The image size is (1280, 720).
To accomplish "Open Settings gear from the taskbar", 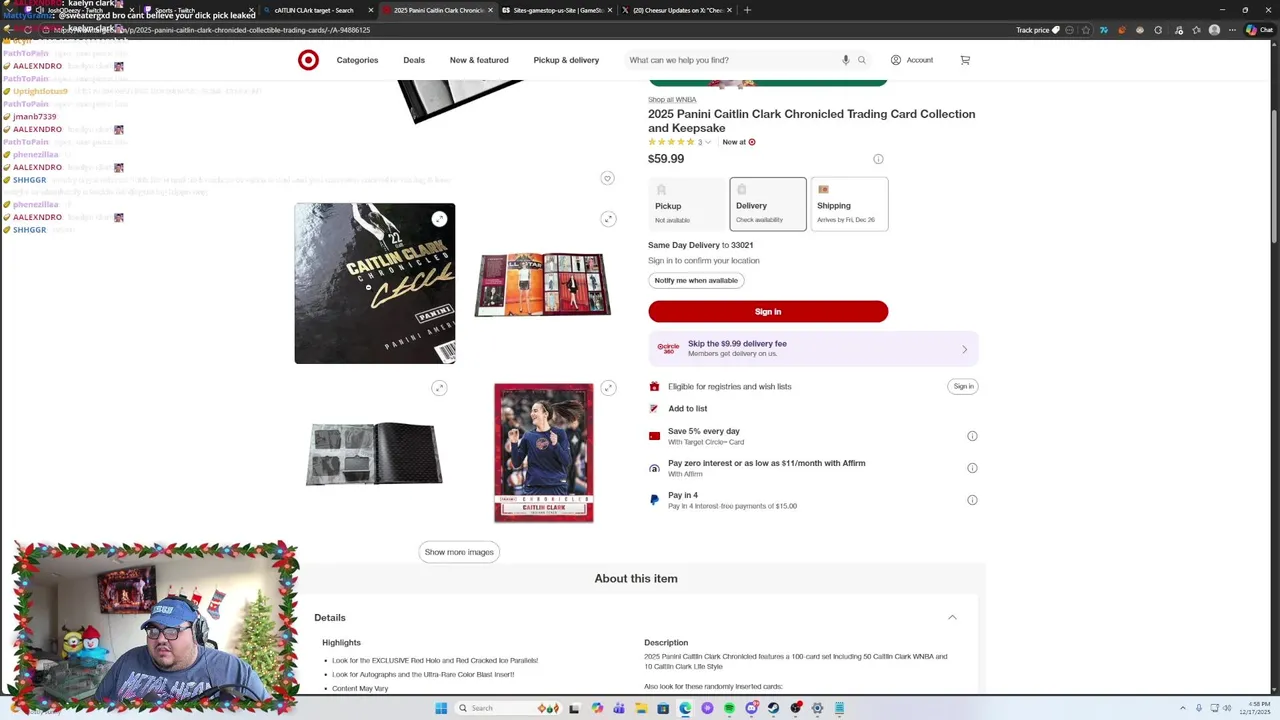I will pyautogui.click(x=817, y=708).
